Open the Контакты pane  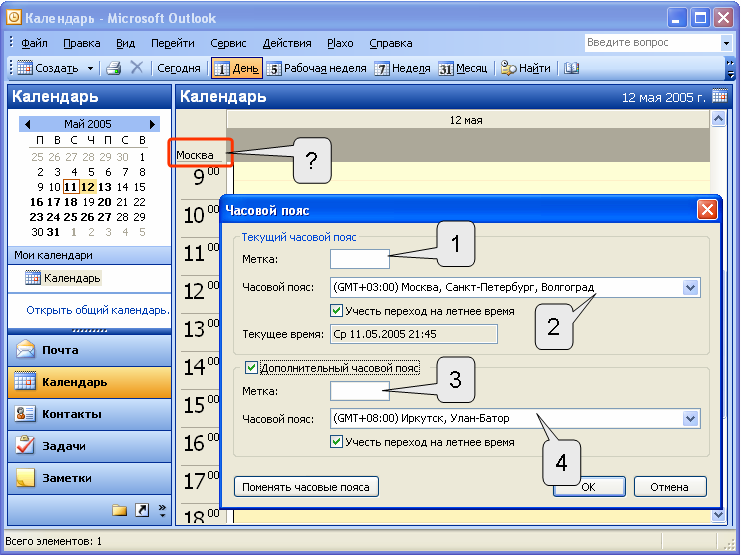click(89, 414)
